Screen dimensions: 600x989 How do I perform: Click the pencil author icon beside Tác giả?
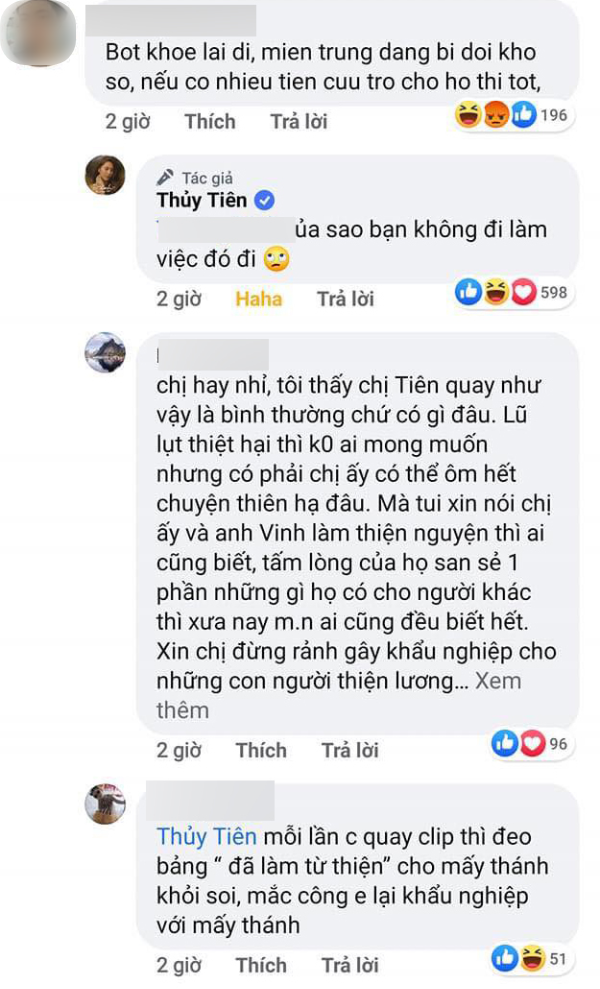click(165, 177)
